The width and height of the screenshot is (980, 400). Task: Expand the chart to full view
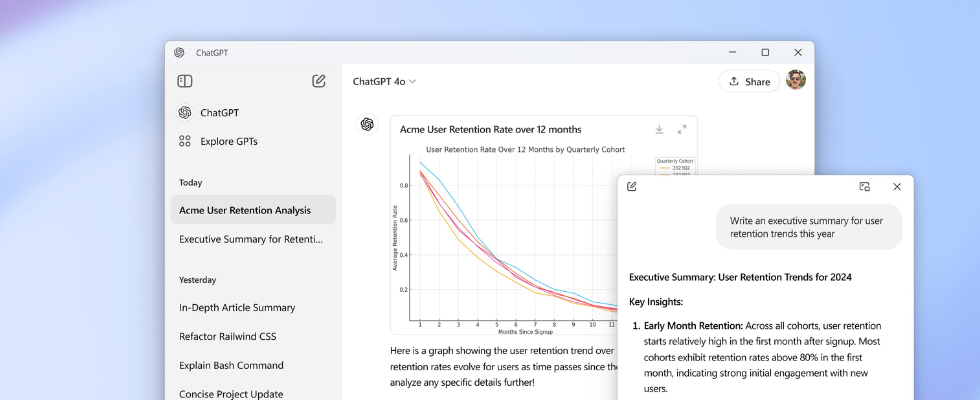coord(682,129)
